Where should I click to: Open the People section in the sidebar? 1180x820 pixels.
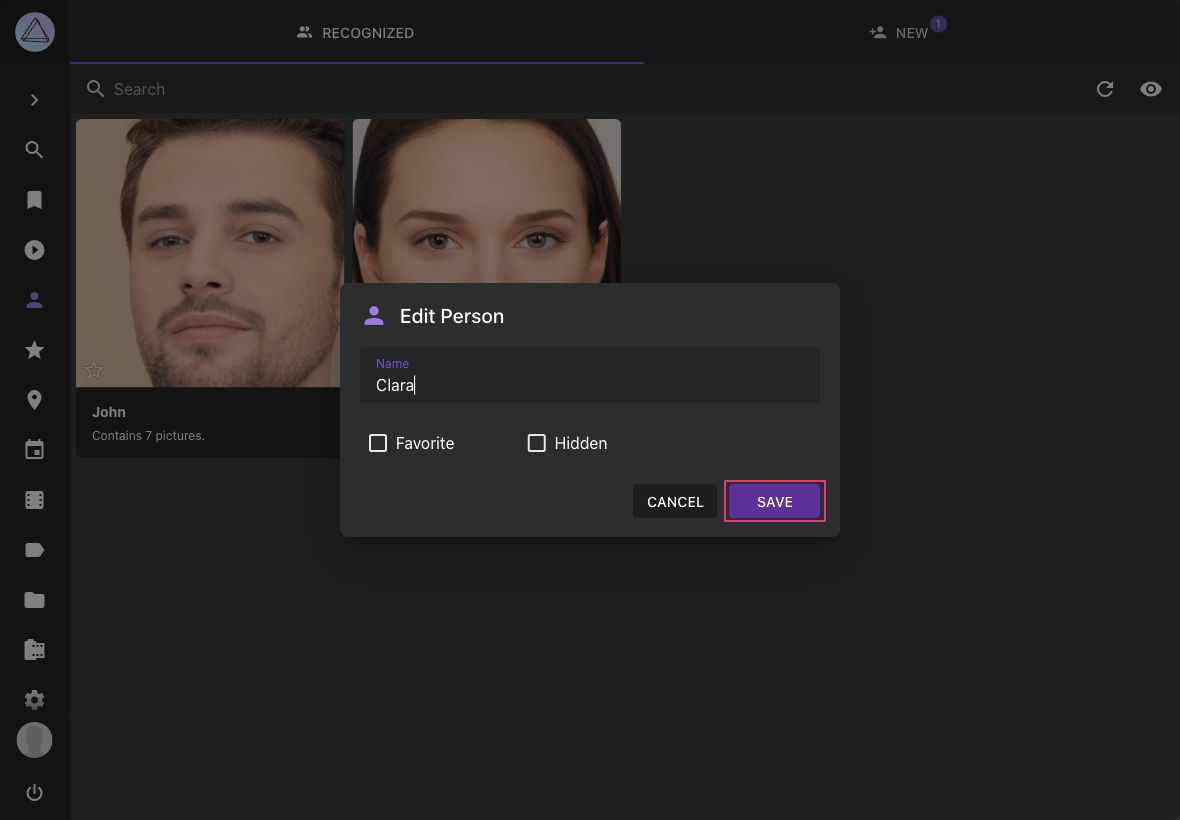pyautogui.click(x=34, y=300)
